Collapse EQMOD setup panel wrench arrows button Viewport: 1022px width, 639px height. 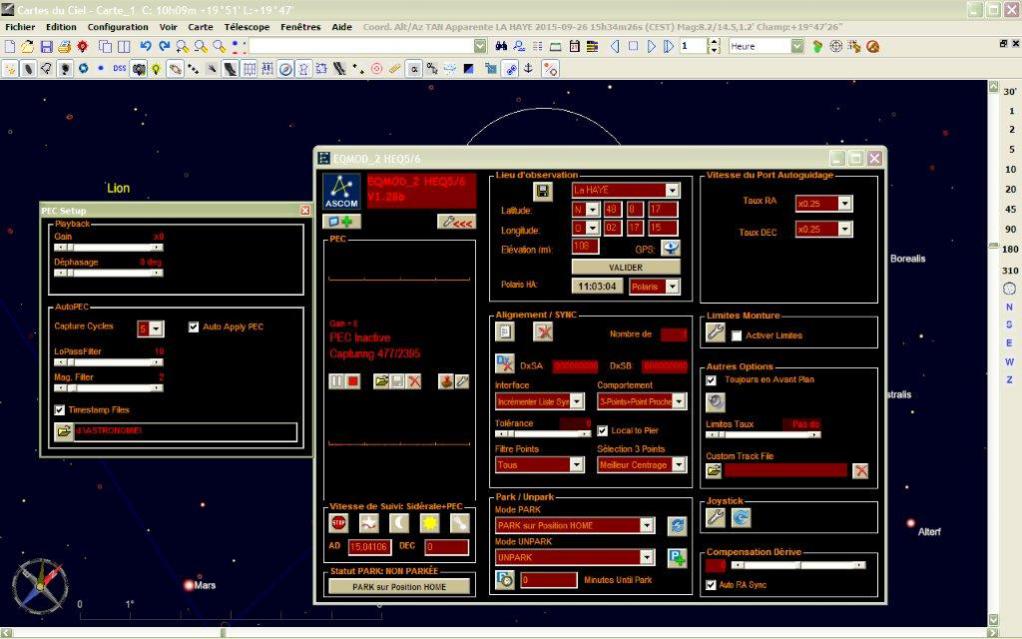click(x=456, y=222)
